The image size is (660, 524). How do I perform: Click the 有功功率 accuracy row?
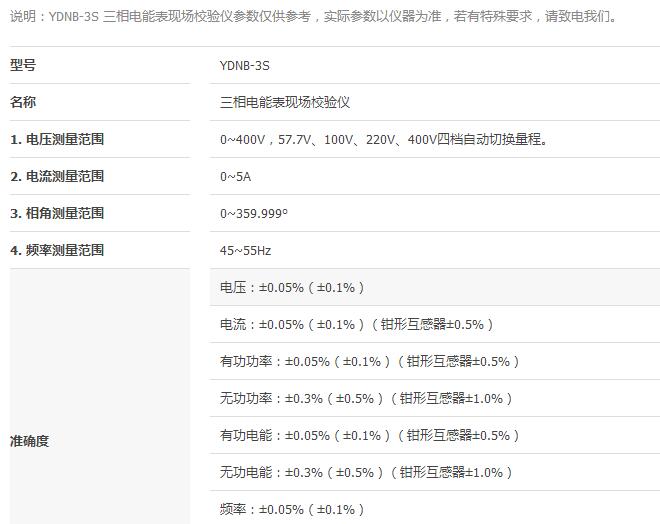[x=370, y=361]
